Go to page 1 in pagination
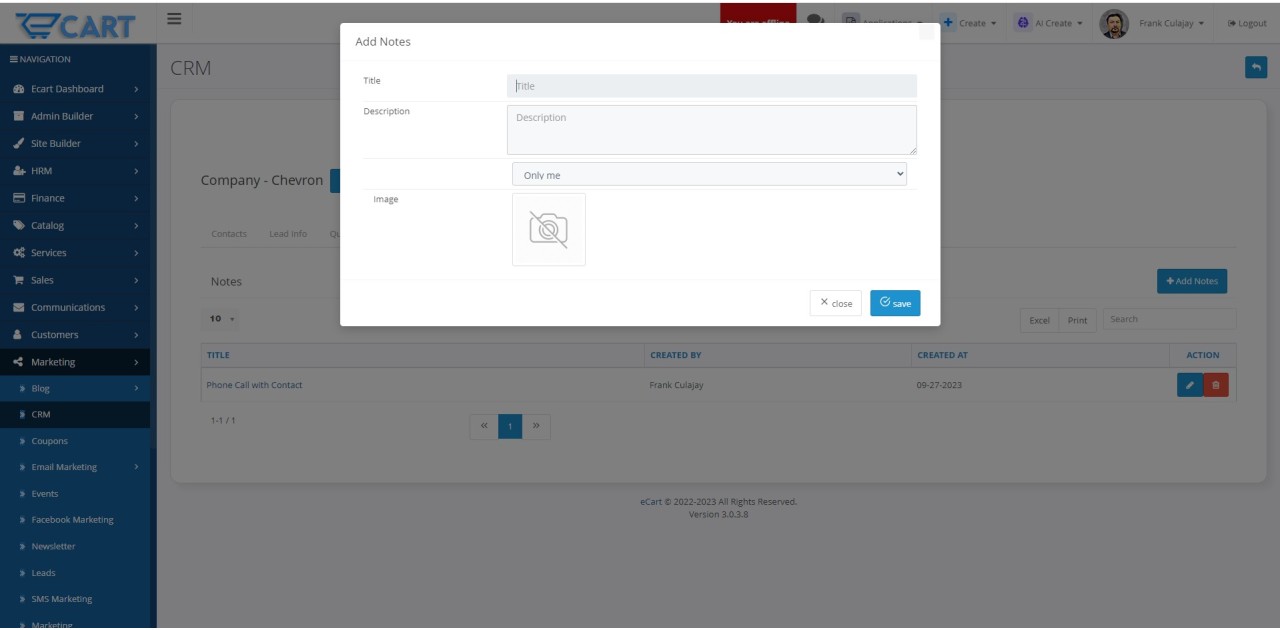 [510, 427]
